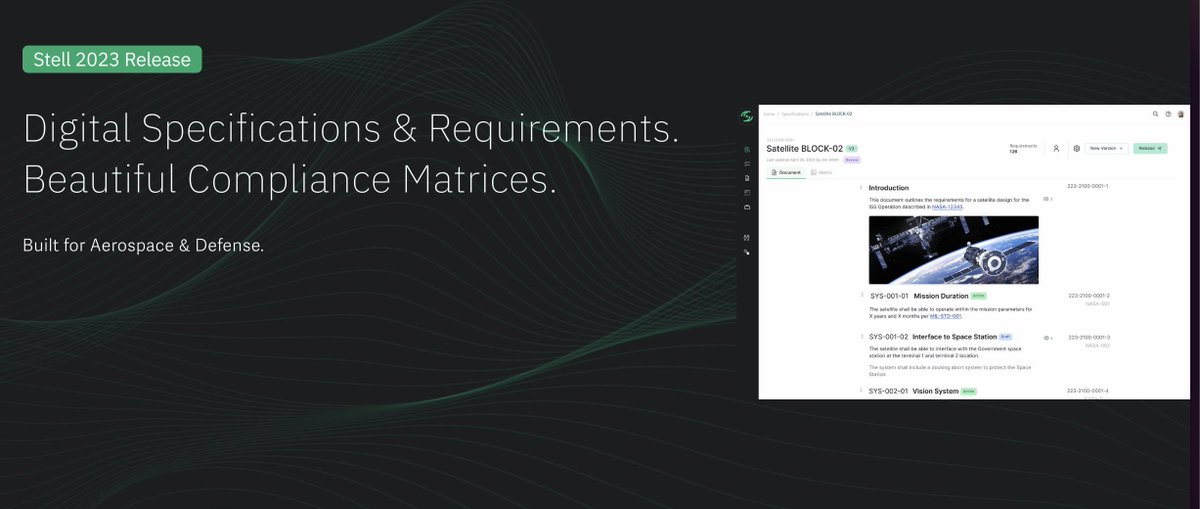This screenshot has width=1200, height=509.
Task: Go to Specifications in the breadcrumb
Action: (794, 114)
